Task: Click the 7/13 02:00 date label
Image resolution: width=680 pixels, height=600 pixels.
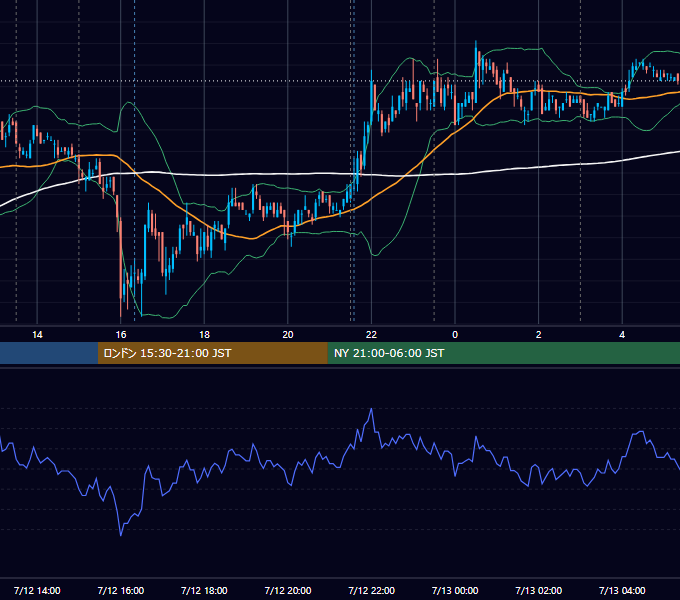Action: coord(539,590)
